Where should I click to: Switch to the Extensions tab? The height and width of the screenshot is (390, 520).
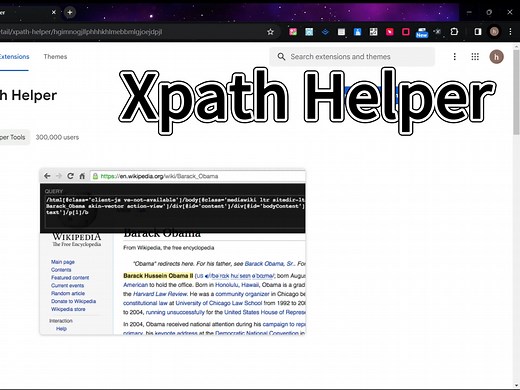coord(14,57)
